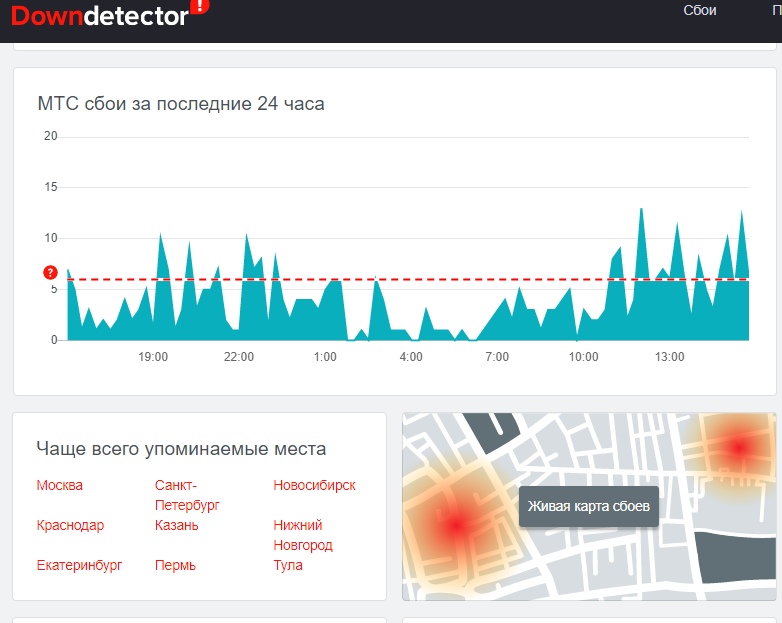Open the Краснодар location link
This screenshot has height=623, width=782.
pyautogui.click(x=70, y=525)
